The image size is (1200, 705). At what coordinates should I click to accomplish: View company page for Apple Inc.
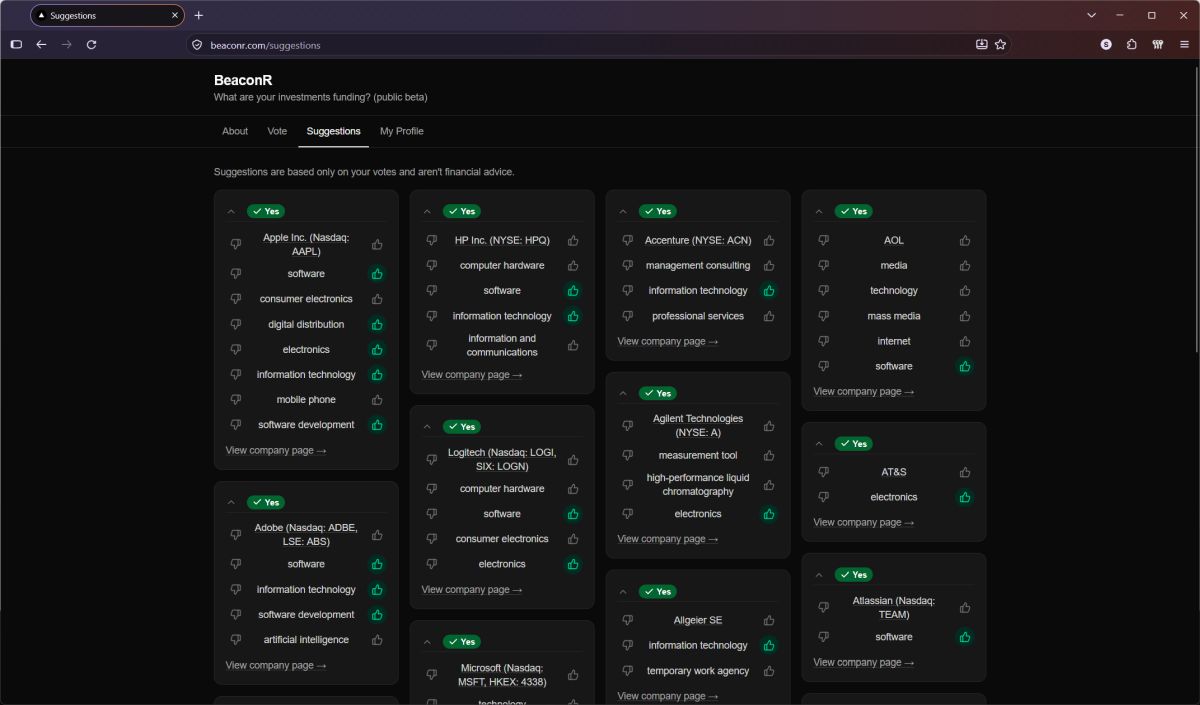[276, 451]
